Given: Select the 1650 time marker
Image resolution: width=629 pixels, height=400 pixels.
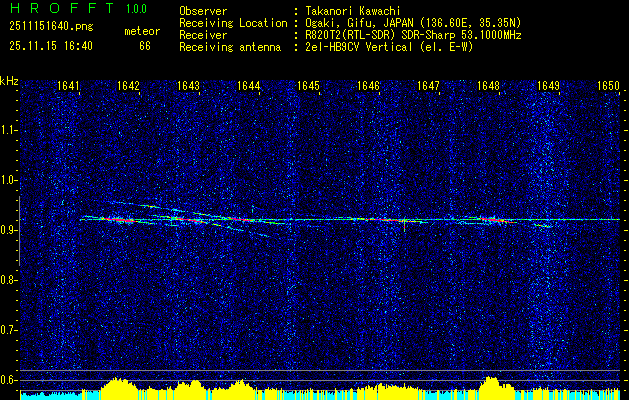Looking at the screenshot, I should [609, 86].
